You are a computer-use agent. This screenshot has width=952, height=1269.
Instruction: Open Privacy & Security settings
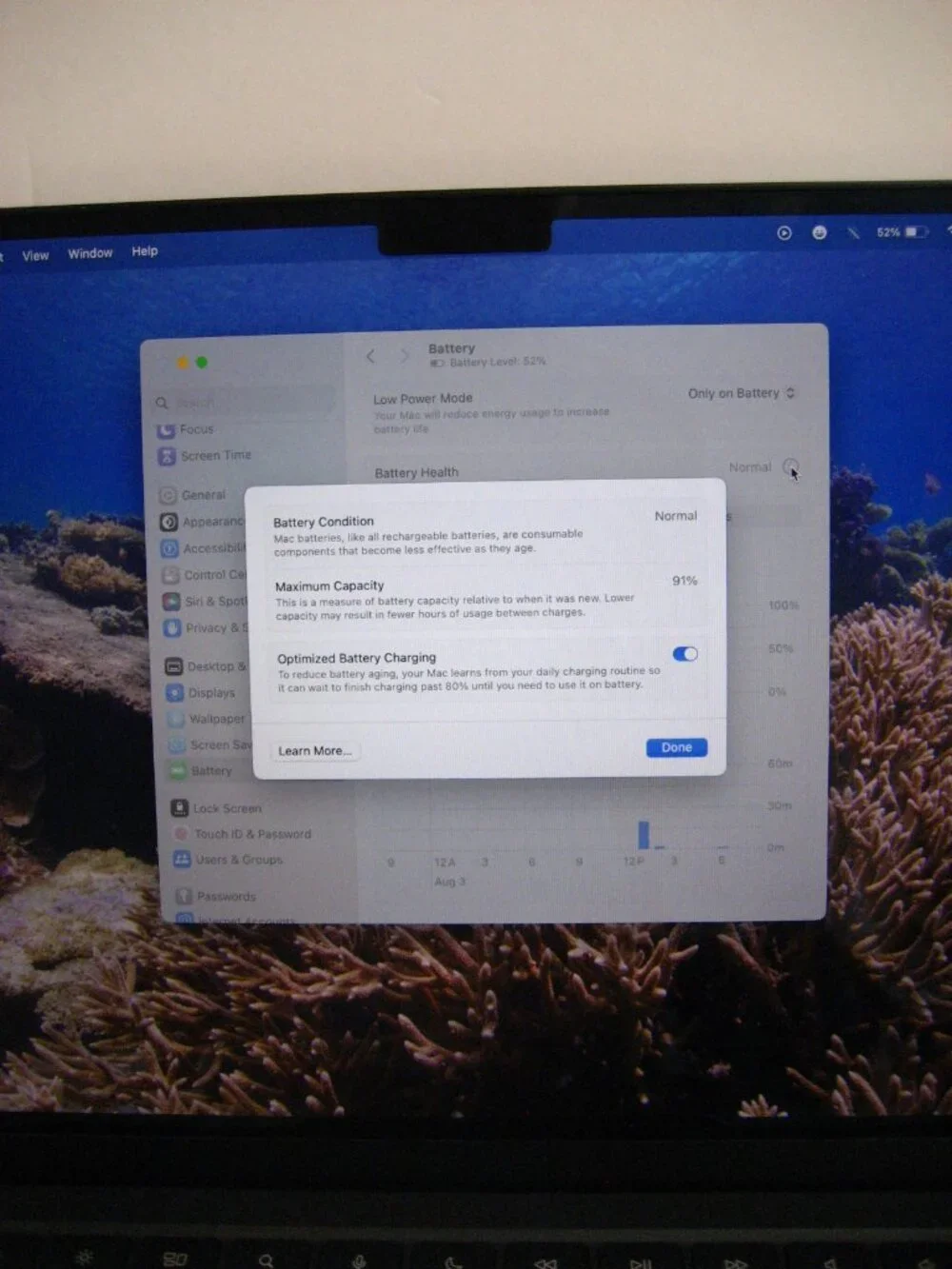206,628
